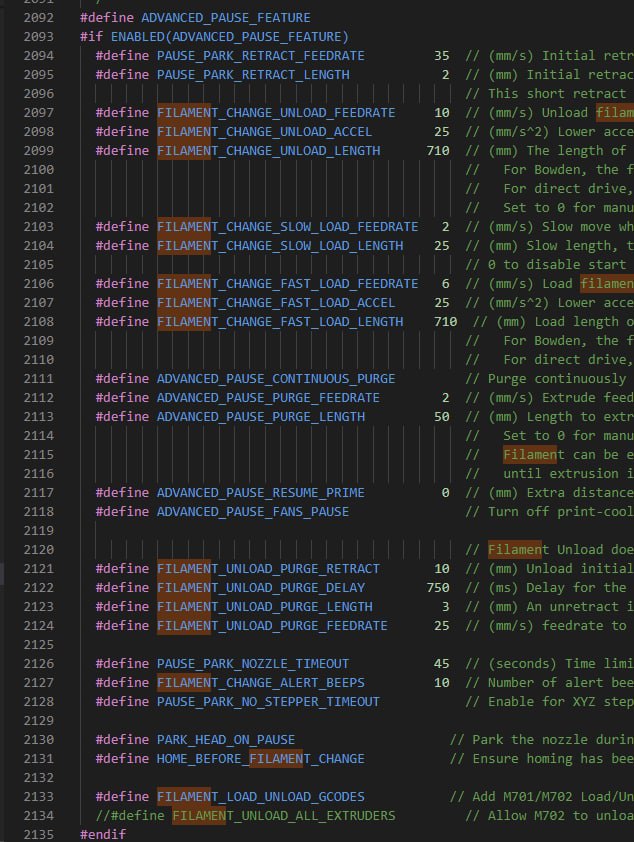Click the value 45 on line 2126
This screenshot has width=634, height=842.
coord(441,664)
